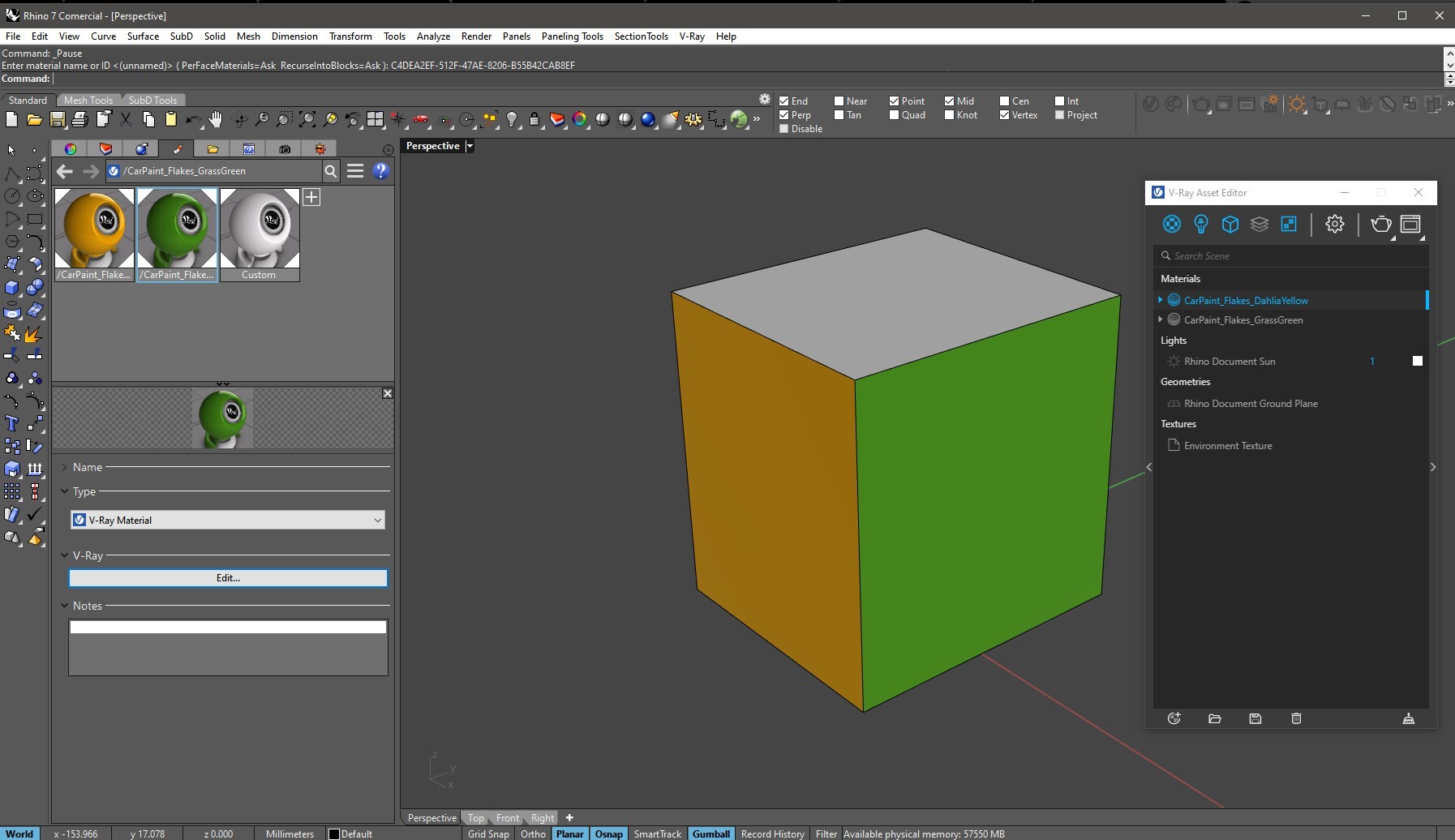Start render with teapot icon in Asset Editor
Viewport: 1455px width, 840px height.
1380,224
